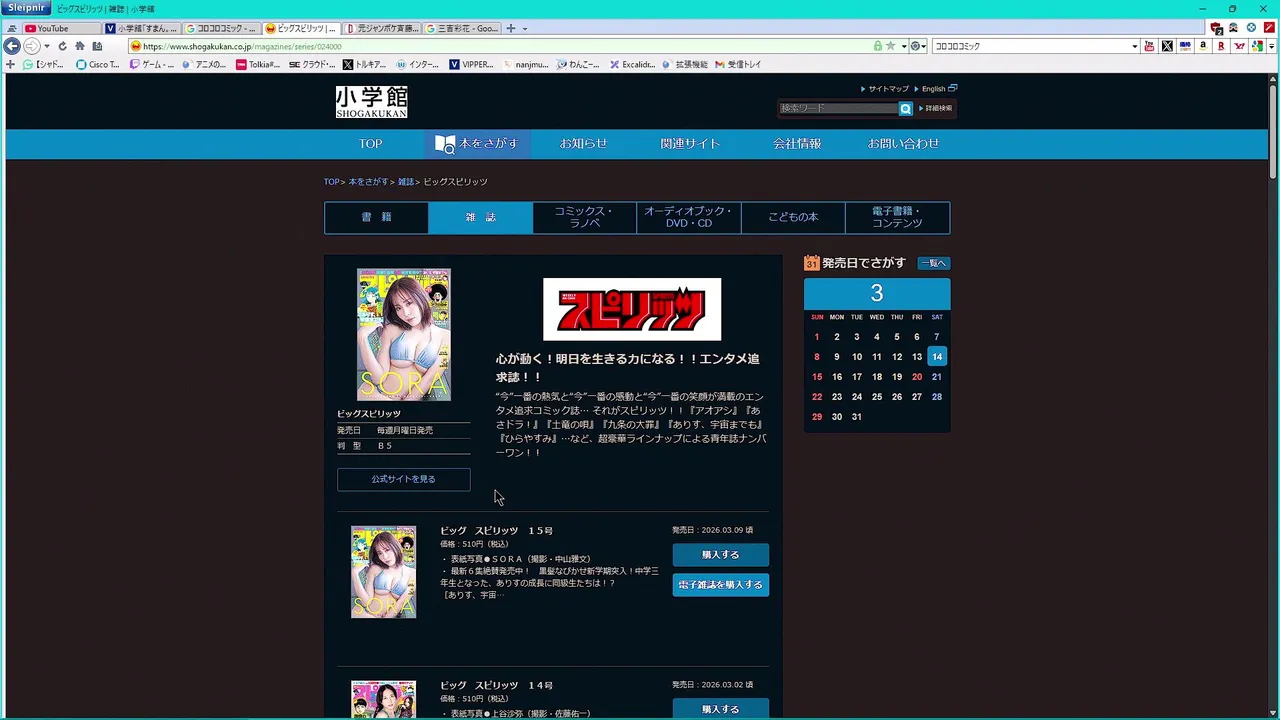
Task: Click the YouTube search shortcut icon
Action: click(1149, 46)
